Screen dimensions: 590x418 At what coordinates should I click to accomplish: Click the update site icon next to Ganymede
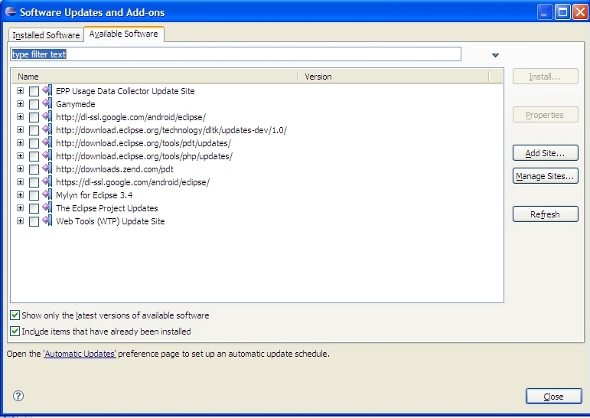tap(47, 103)
